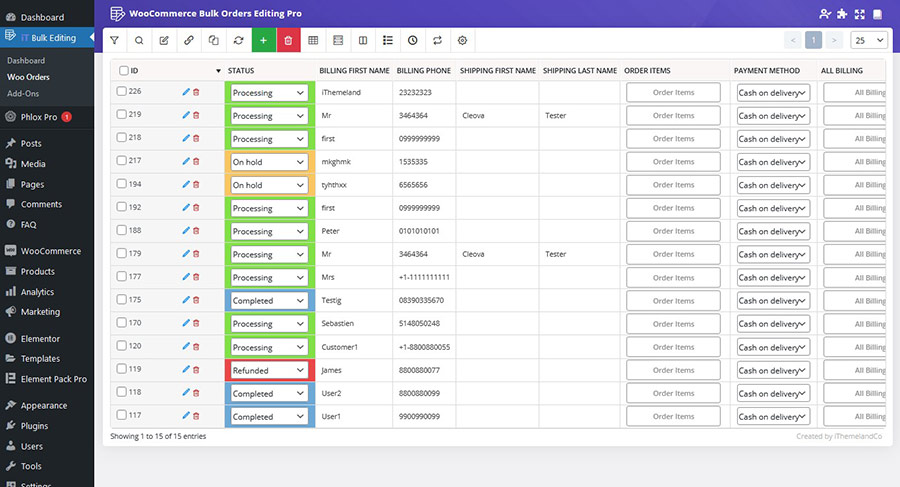Viewport: 900px width, 487px height.
Task: Open status dropdown for order 226
Action: (269, 92)
